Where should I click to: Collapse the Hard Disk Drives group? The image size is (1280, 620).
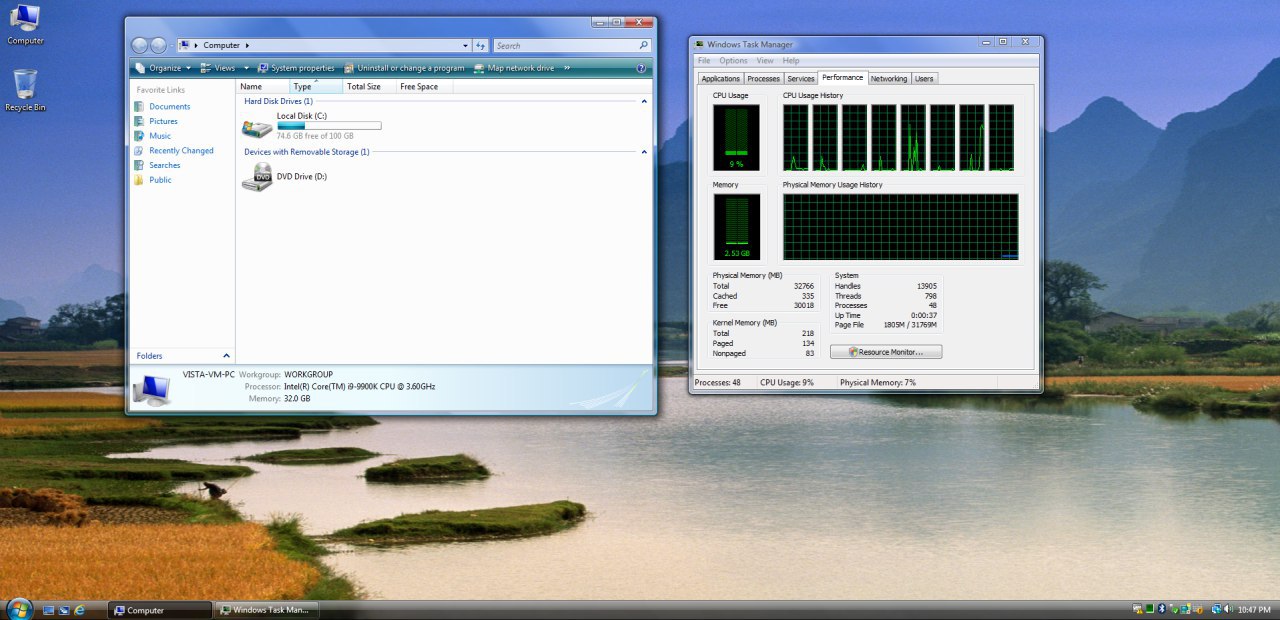pos(644,101)
